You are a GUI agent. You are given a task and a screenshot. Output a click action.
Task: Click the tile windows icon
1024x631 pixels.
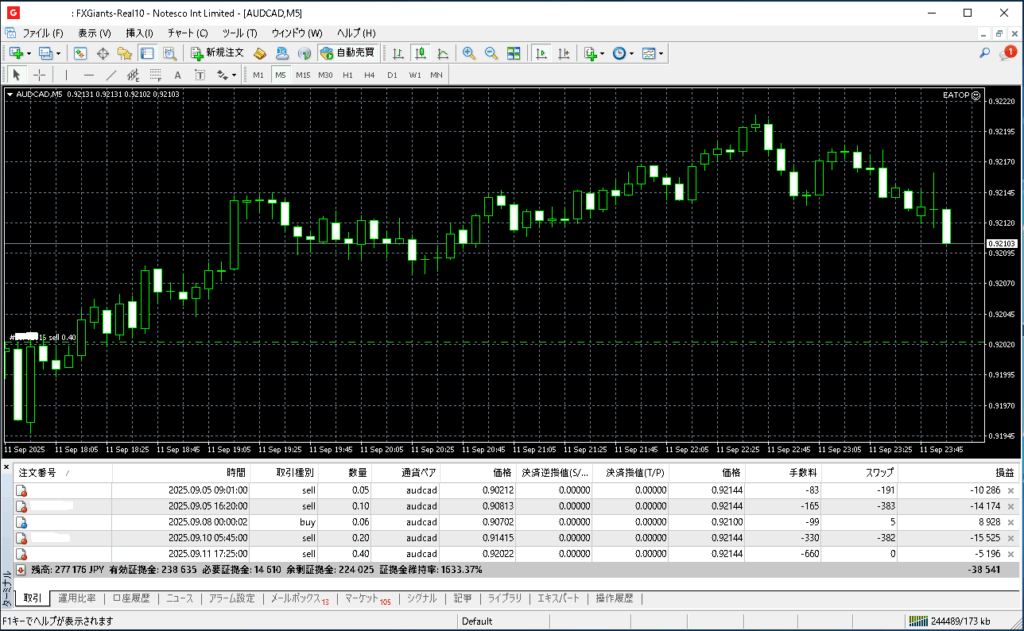pos(514,53)
